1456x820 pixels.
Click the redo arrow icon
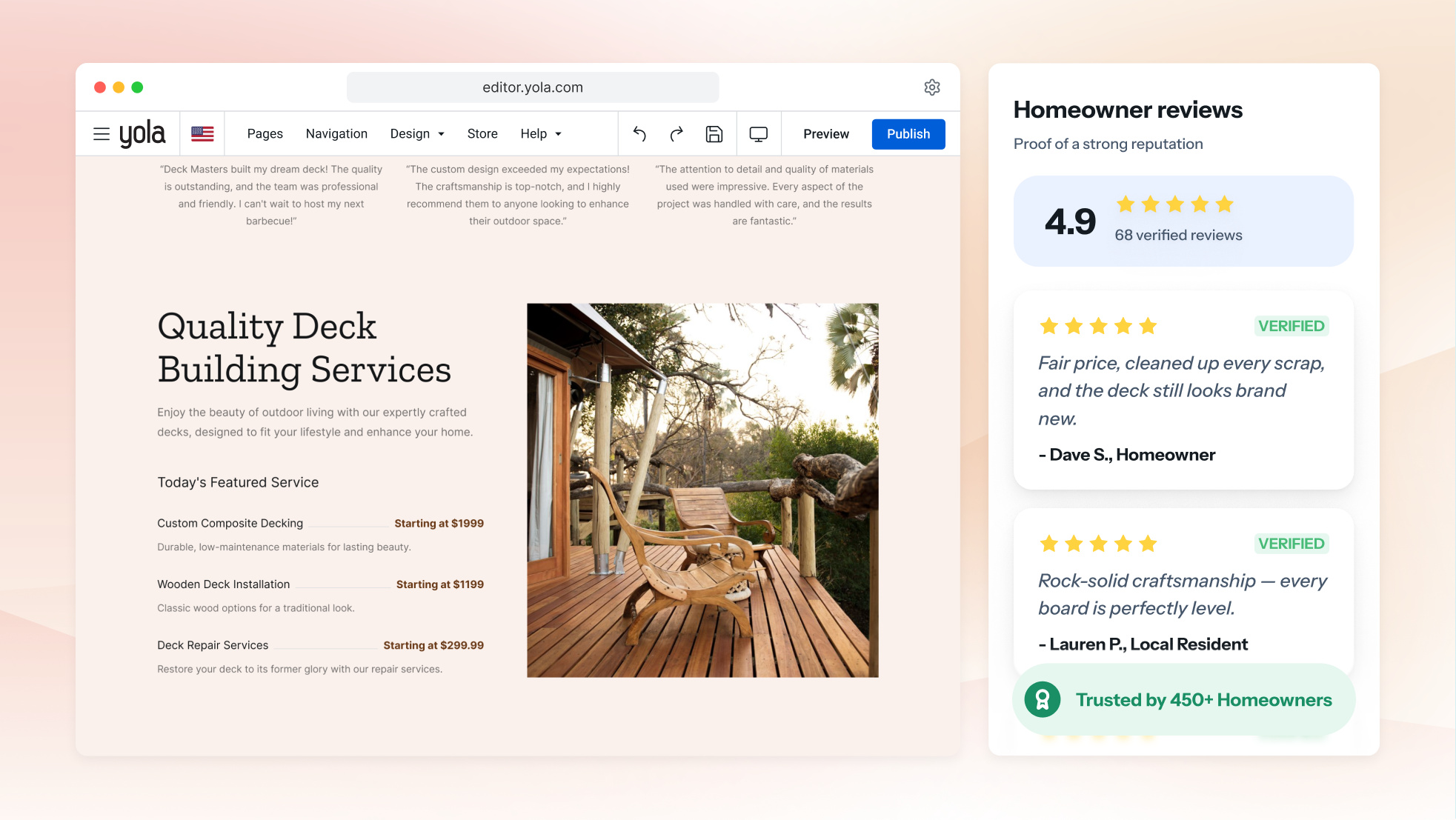(x=677, y=134)
